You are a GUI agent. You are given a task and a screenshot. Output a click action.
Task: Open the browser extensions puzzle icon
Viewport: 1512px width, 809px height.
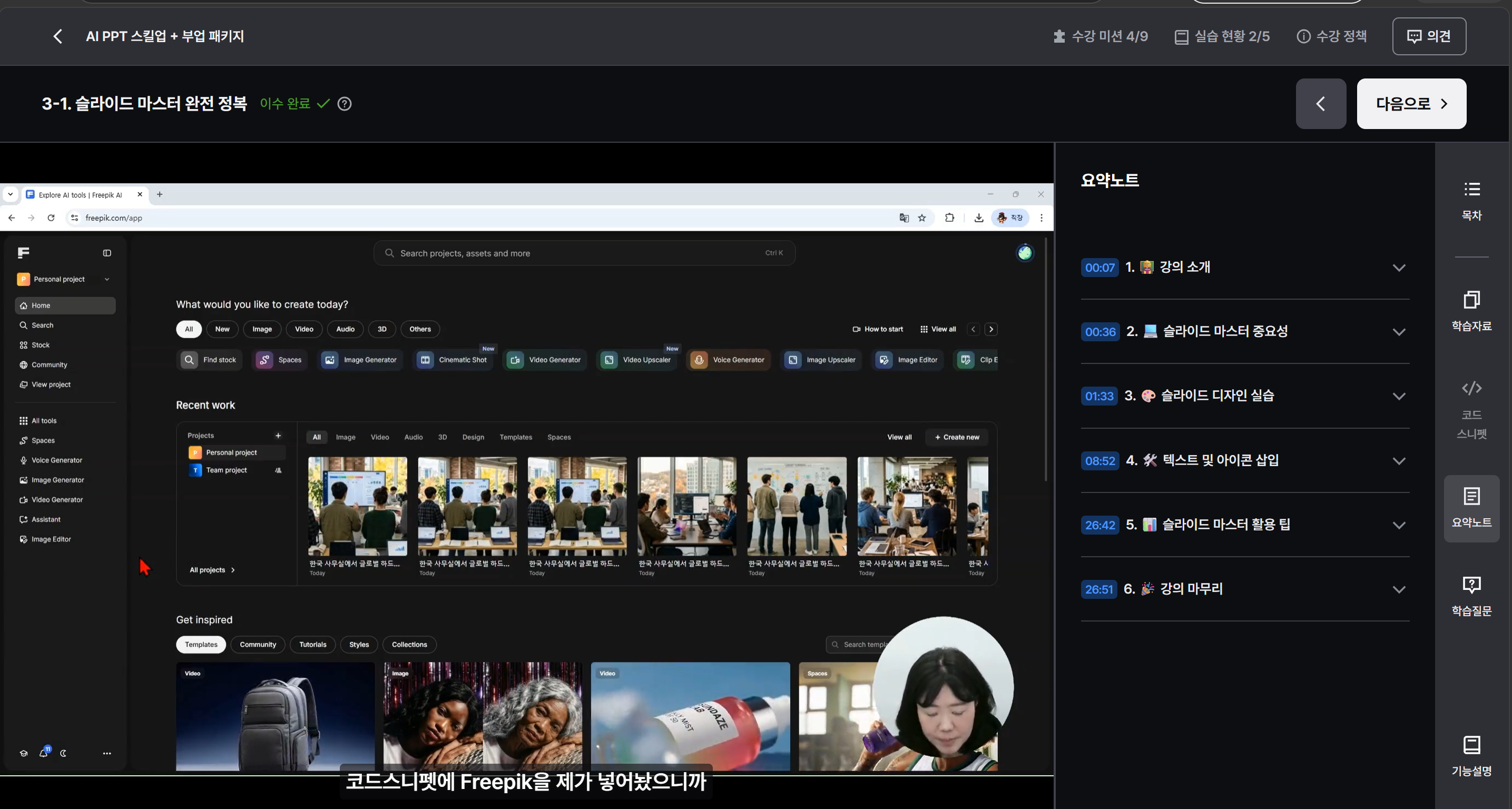pyautogui.click(x=949, y=218)
